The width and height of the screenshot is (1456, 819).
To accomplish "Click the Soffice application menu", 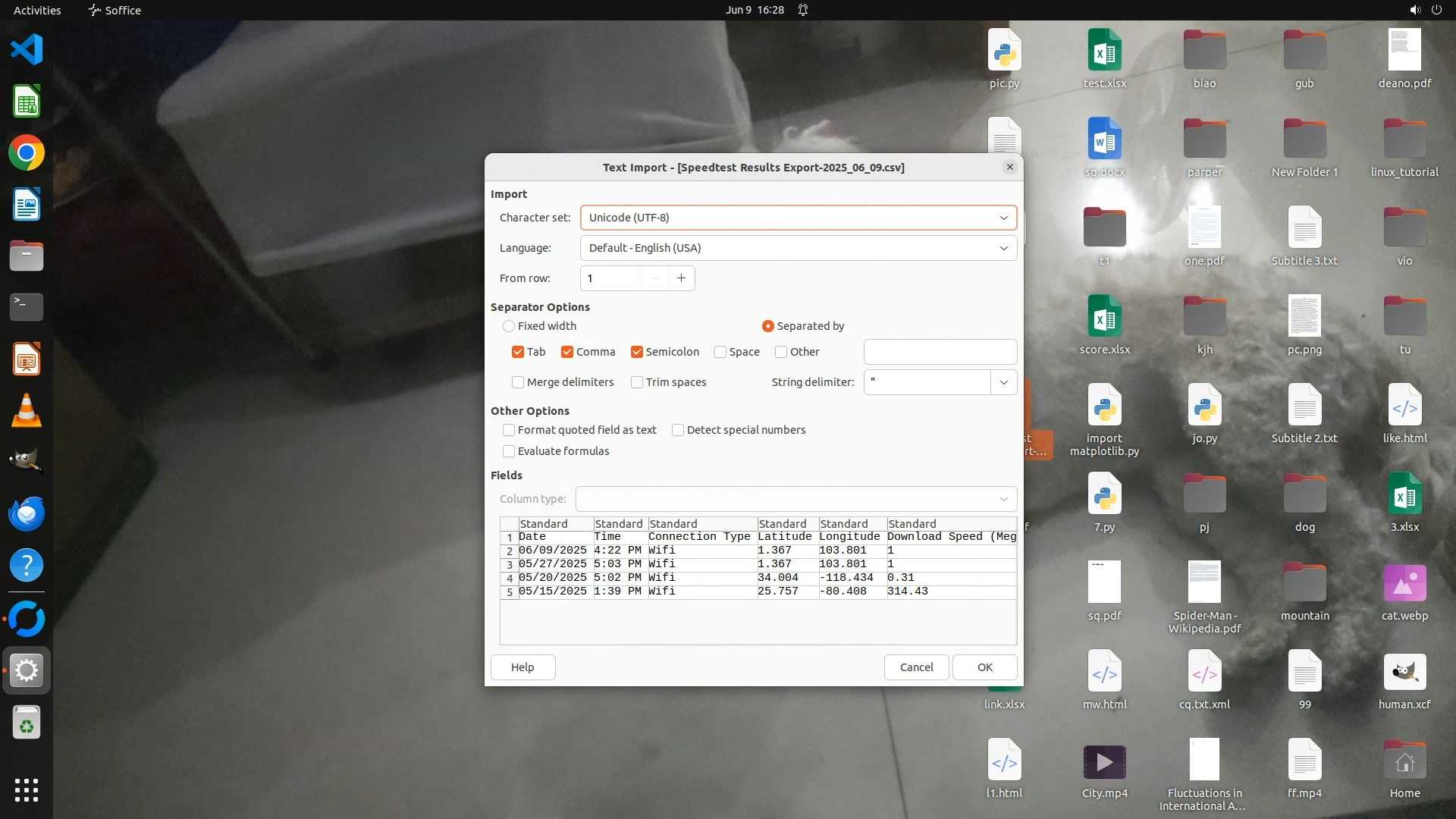I will click(115, 10).
